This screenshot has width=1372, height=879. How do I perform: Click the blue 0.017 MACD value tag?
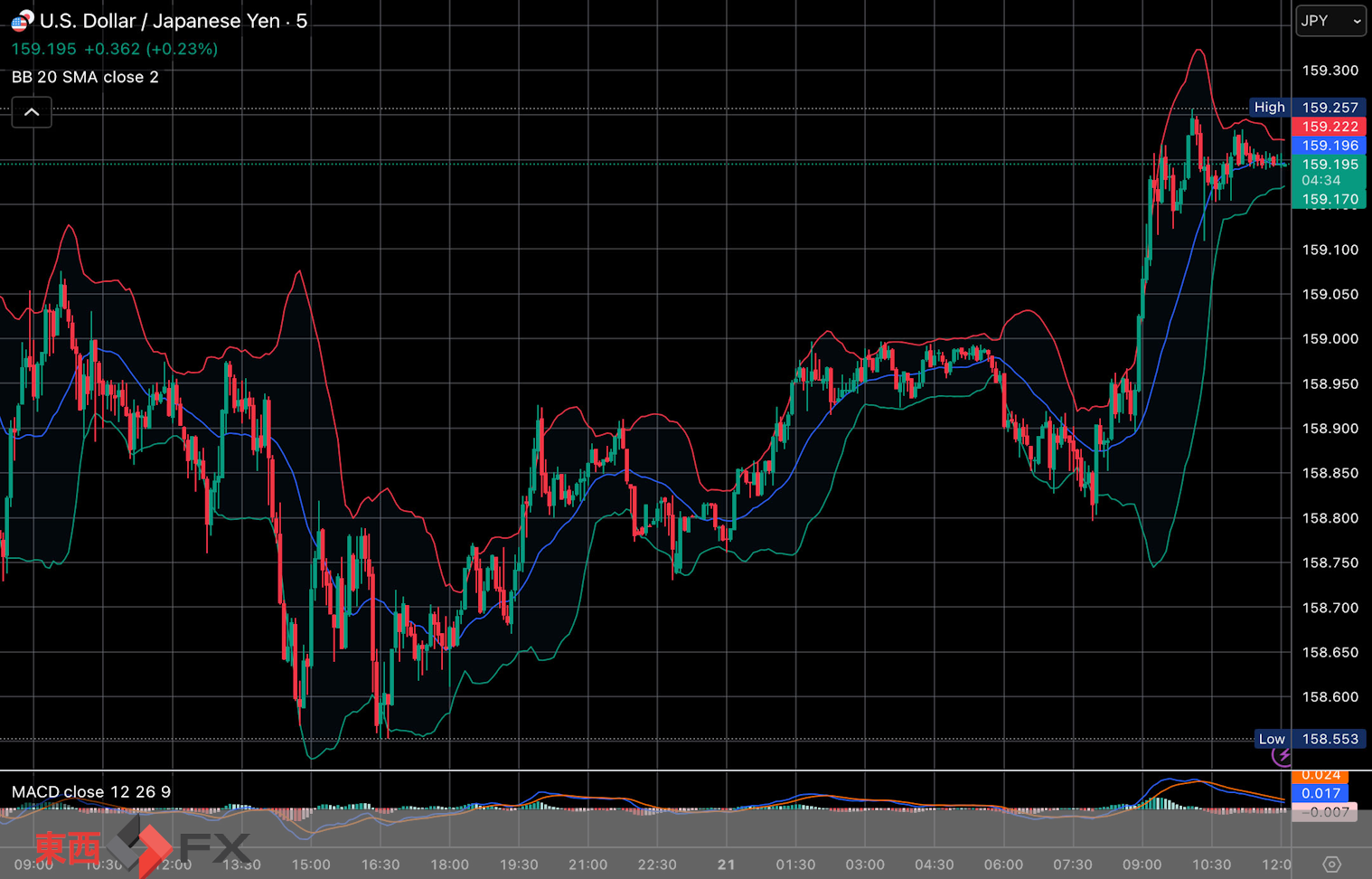[1320, 793]
